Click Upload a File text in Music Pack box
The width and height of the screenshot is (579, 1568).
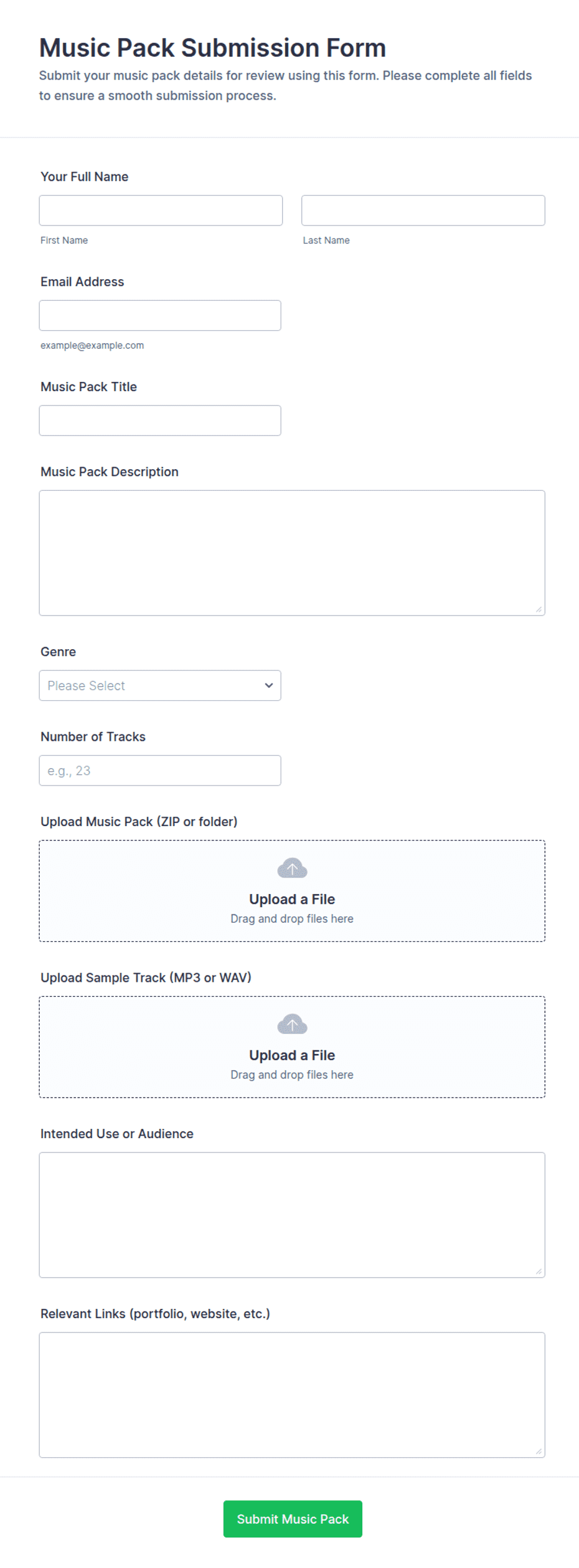(x=292, y=899)
